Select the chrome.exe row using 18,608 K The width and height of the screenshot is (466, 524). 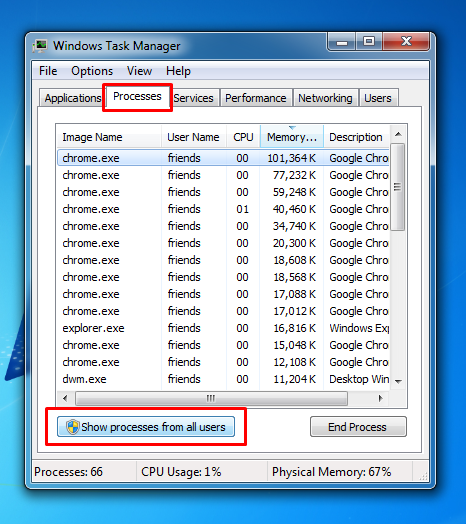223,260
